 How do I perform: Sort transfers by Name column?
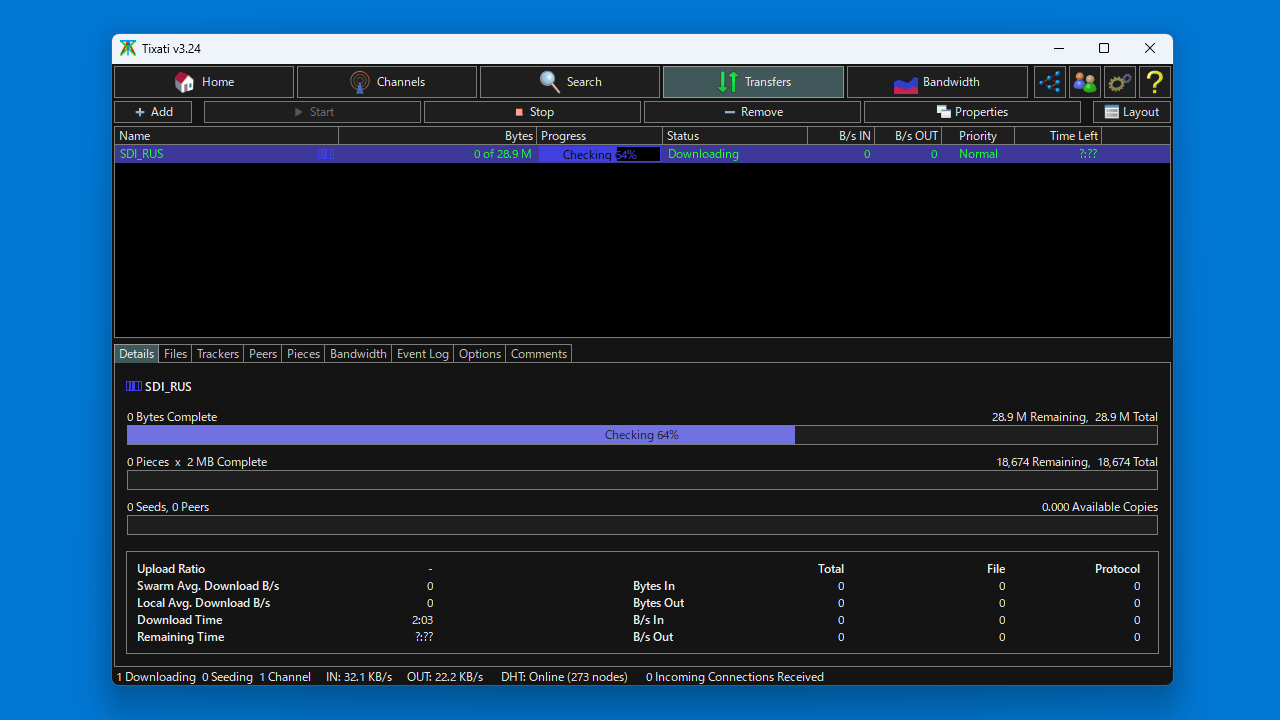pos(227,136)
